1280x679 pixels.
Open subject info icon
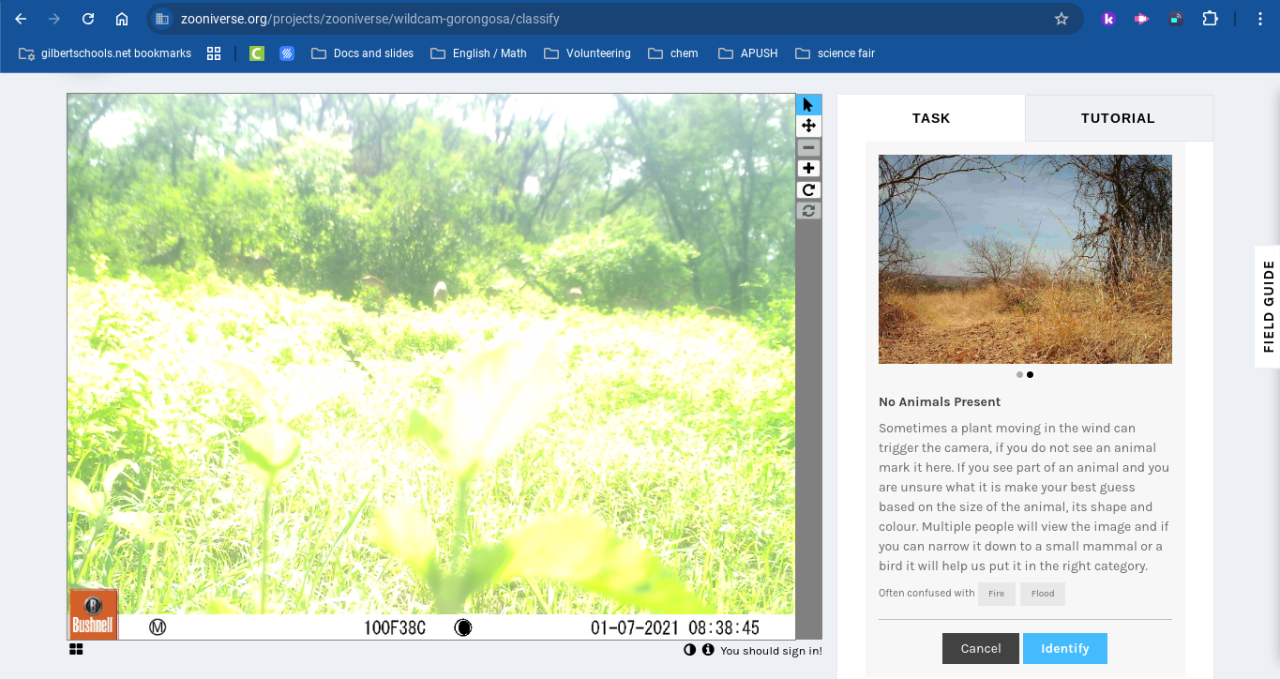point(708,650)
